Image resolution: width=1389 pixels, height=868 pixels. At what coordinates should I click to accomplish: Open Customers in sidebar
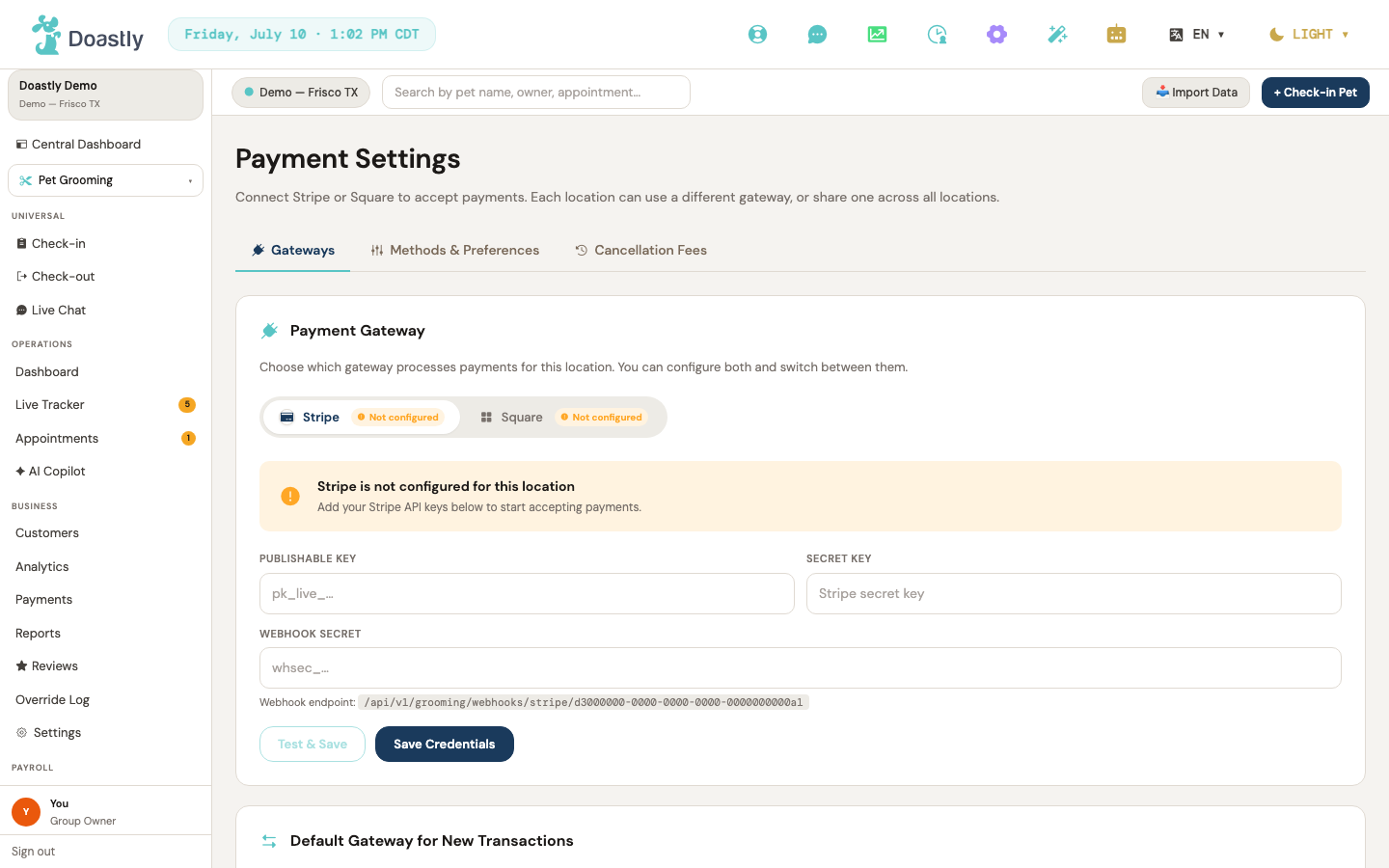(105, 533)
